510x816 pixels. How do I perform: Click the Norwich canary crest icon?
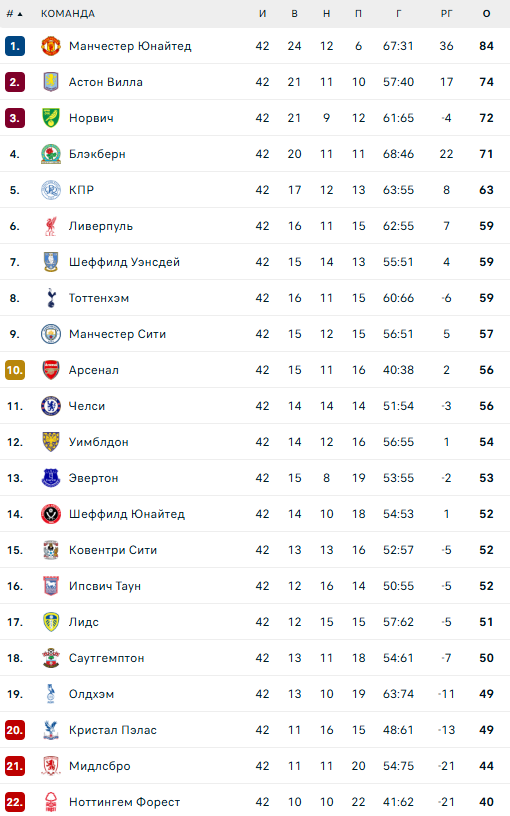[x=51, y=118]
